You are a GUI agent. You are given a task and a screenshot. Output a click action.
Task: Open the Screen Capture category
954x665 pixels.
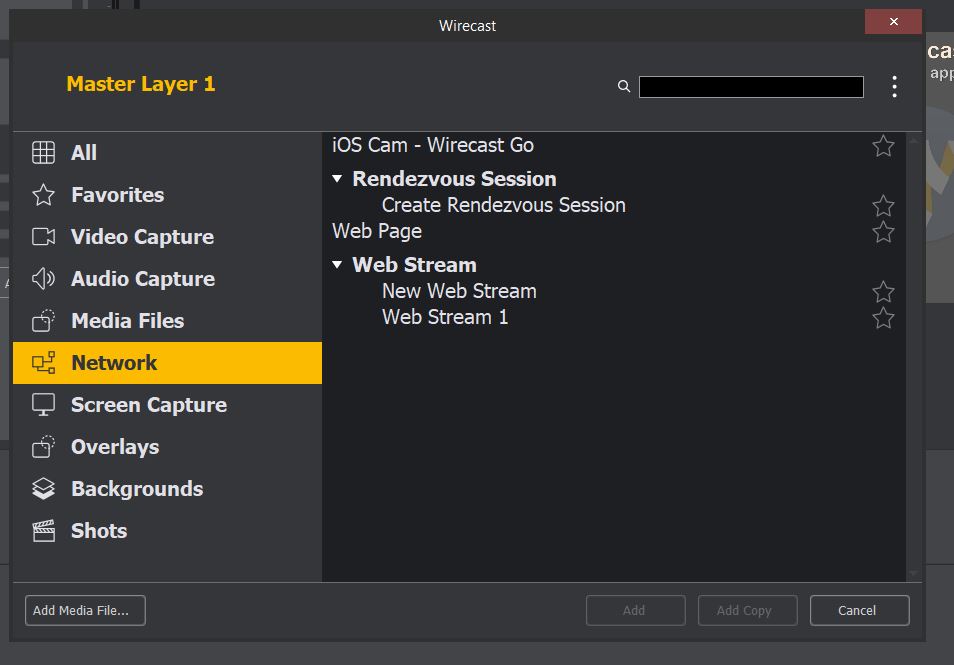tap(167, 405)
